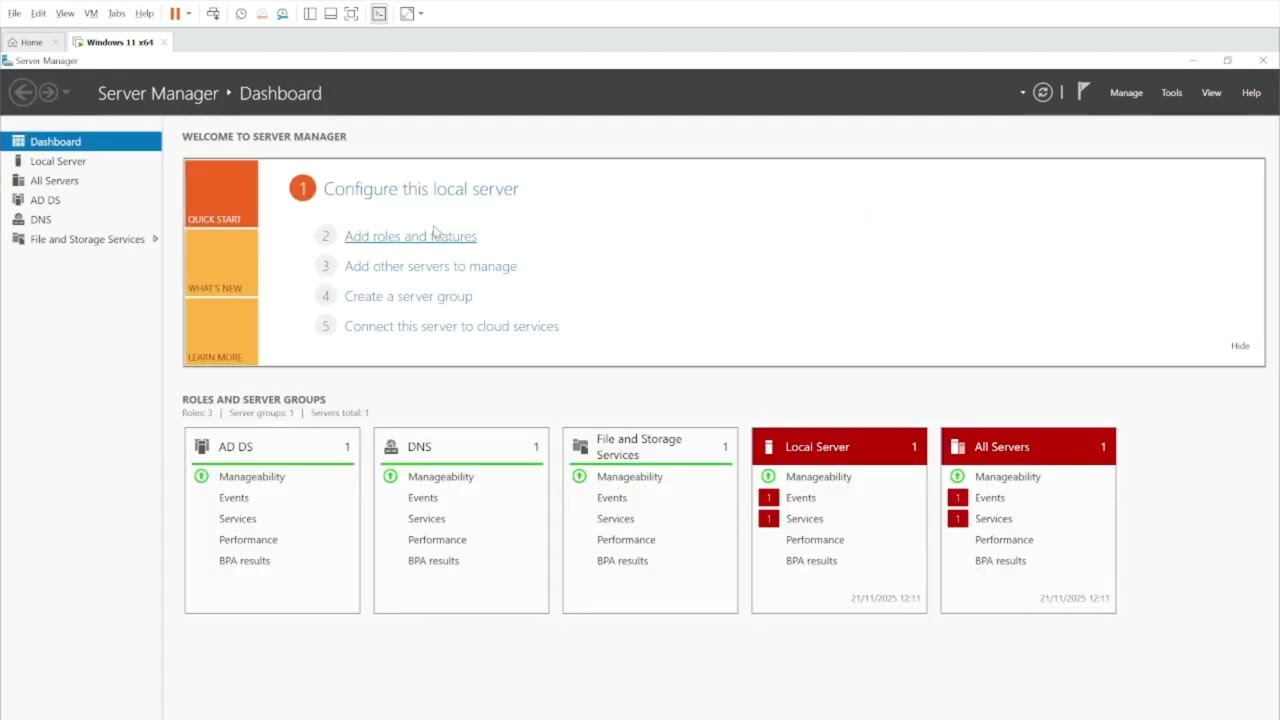This screenshot has width=1280, height=720.
Task: Click Manageability in the AD DS tile
Action: pos(252,477)
